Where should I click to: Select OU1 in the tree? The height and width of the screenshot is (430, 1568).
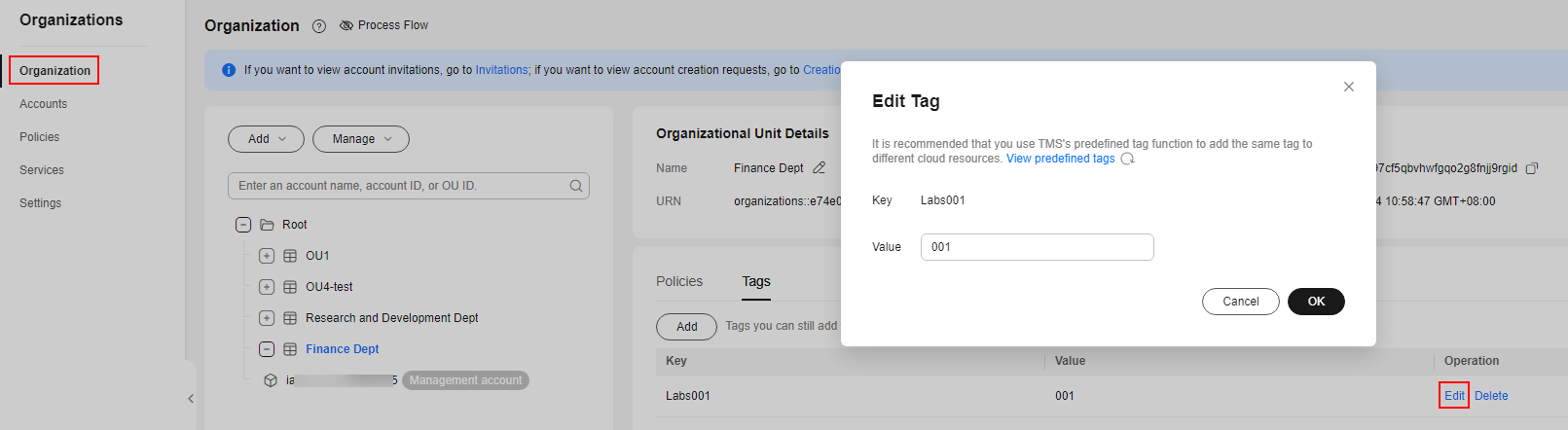coord(317,256)
